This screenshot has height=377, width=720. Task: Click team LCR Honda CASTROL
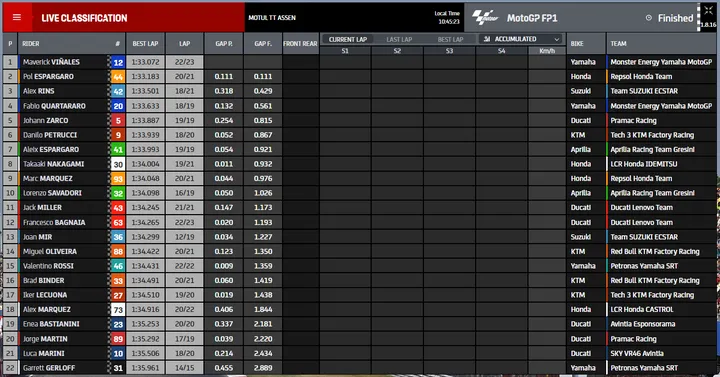tap(642, 309)
